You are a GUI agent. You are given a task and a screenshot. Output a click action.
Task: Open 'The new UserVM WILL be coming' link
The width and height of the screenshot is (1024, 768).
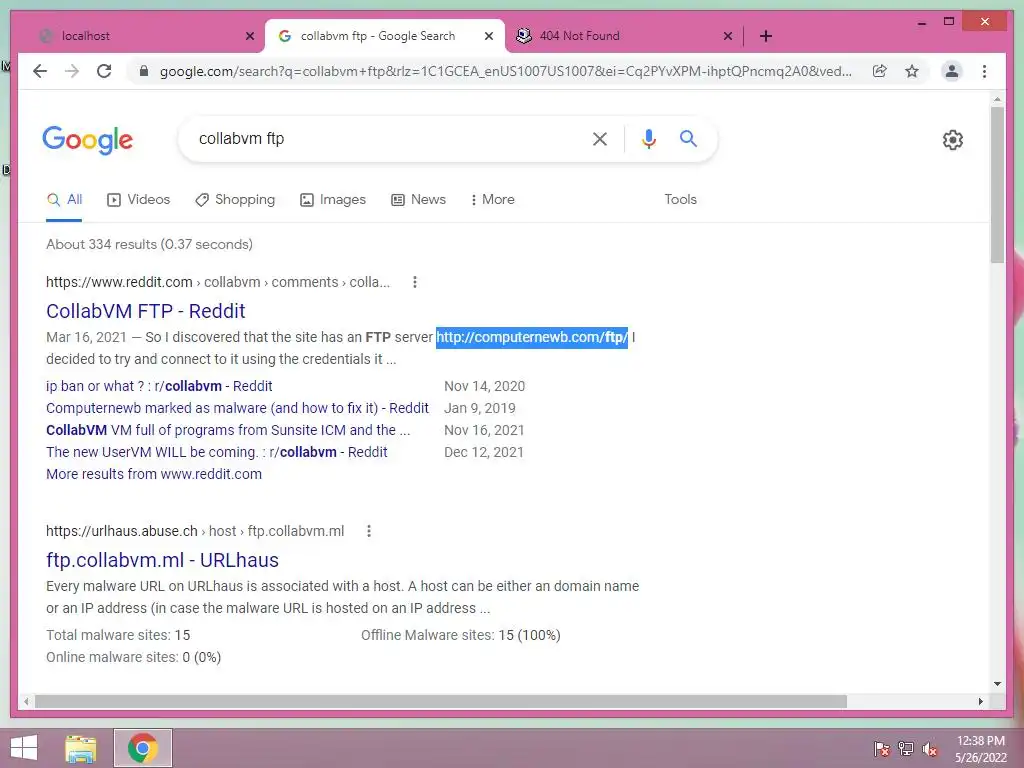[216, 453]
